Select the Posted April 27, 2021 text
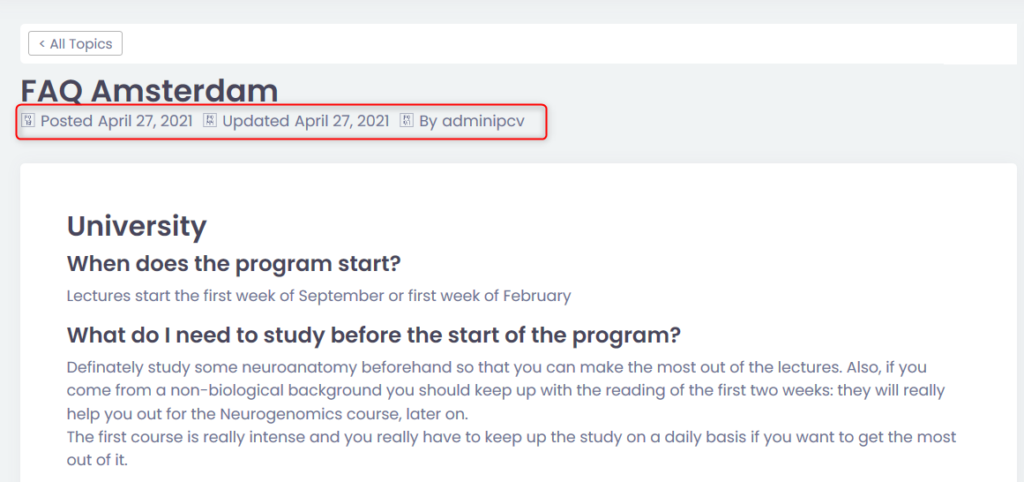Image resolution: width=1024 pixels, height=482 pixels. [116, 121]
